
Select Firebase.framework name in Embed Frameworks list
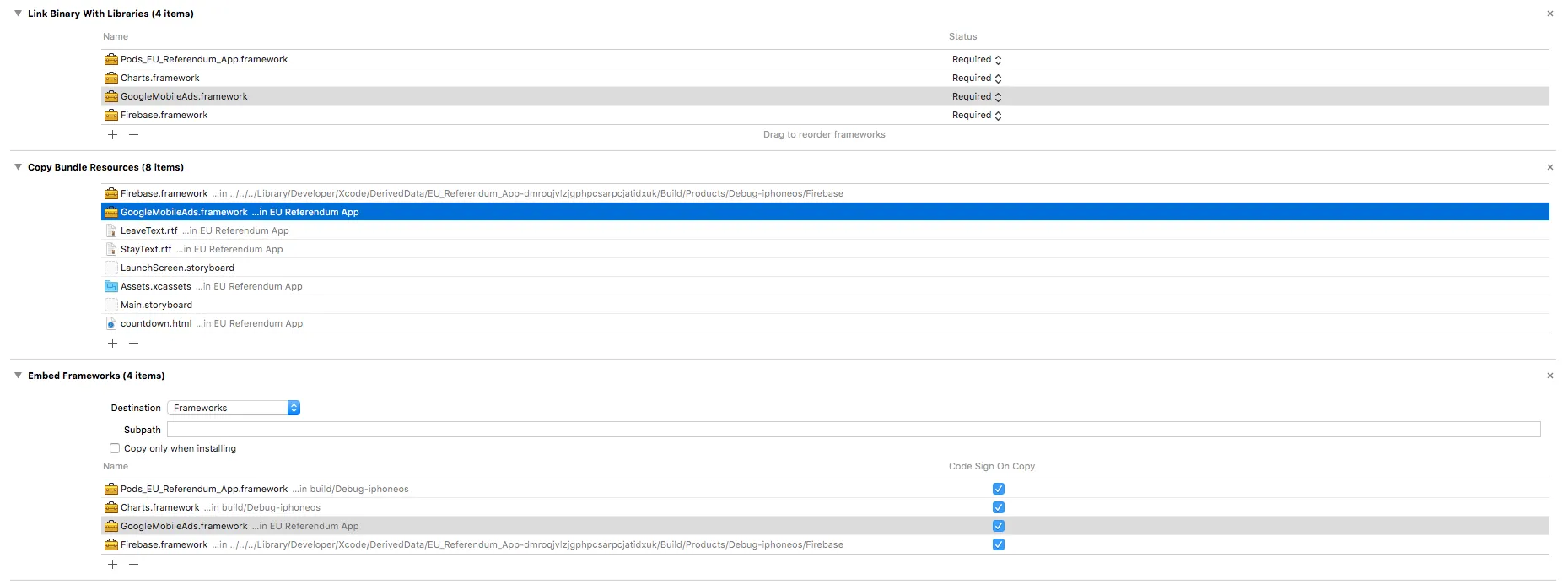coord(164,544)
